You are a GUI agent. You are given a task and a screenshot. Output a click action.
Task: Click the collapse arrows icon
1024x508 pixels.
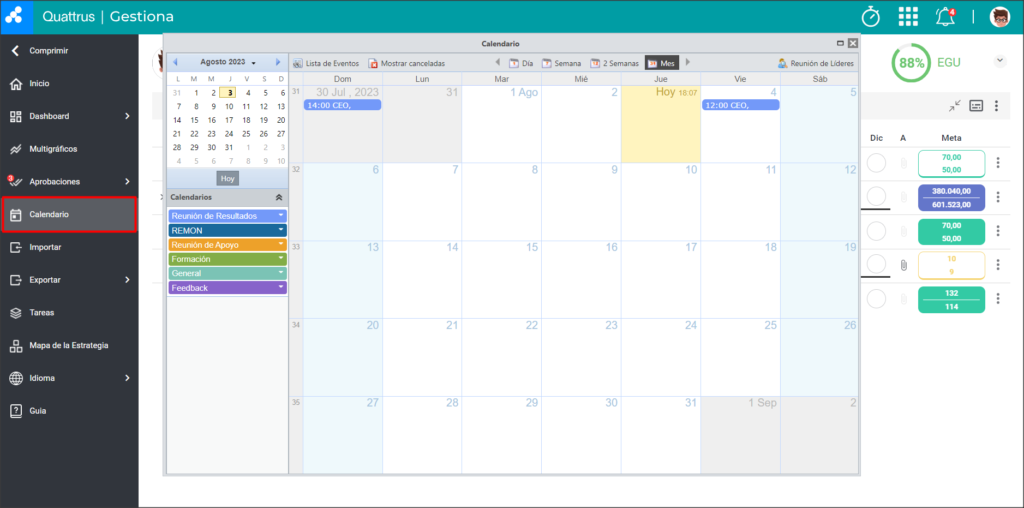[955, 105]
